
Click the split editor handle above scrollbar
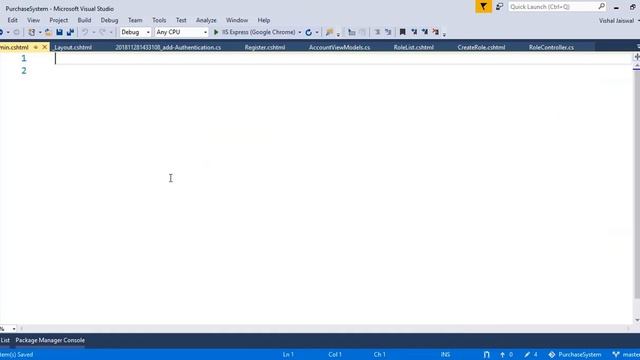pyautogui.click(x=636, y=57)
